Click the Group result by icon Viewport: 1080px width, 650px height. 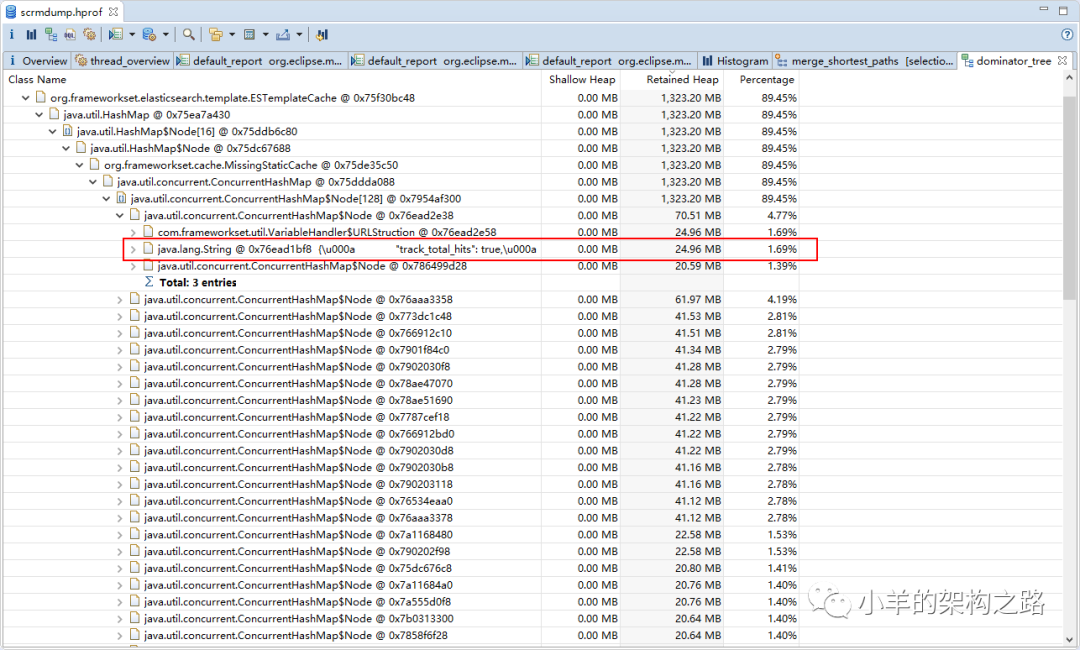216,34
